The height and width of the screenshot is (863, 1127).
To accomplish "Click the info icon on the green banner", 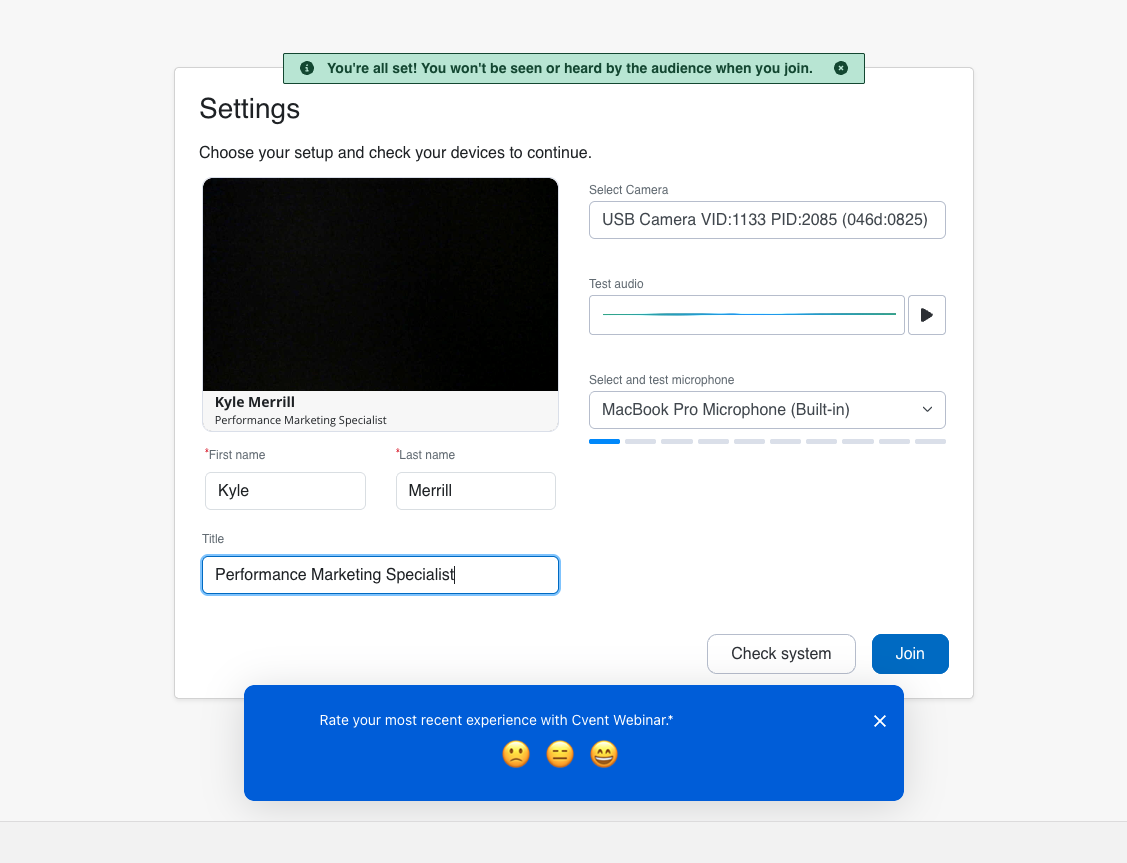I will [x=306, y=68].
